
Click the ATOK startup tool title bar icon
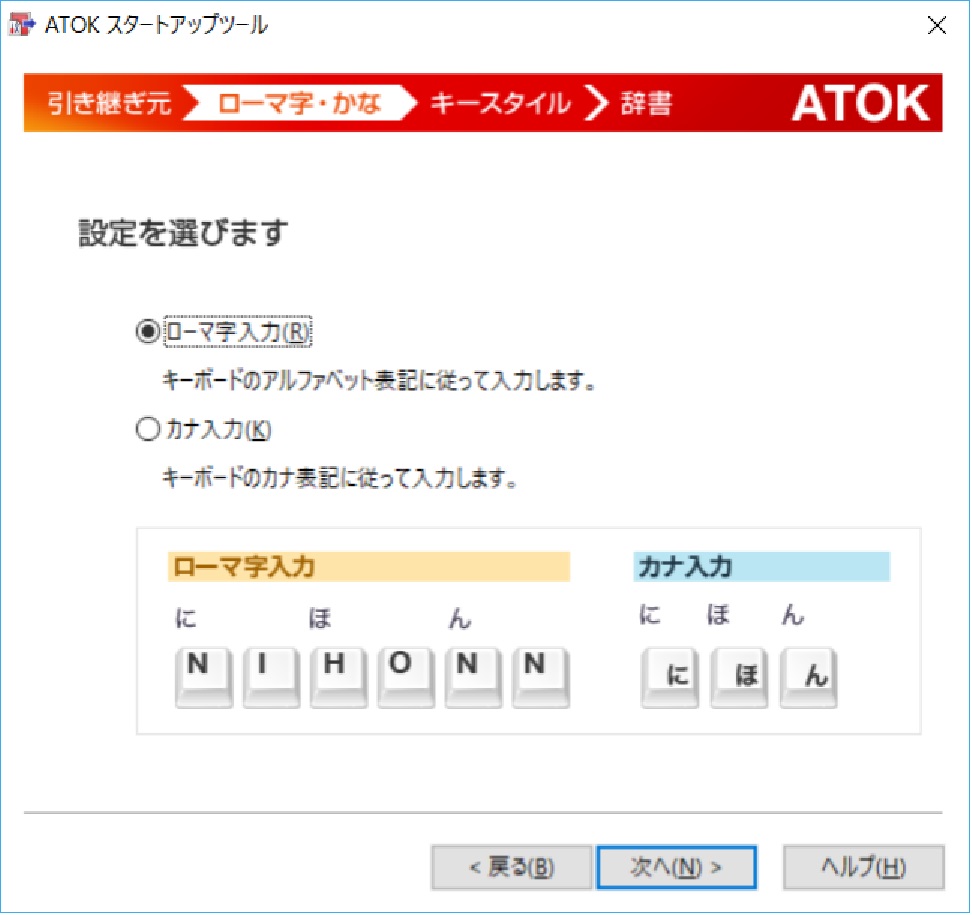tap(22, 25)
